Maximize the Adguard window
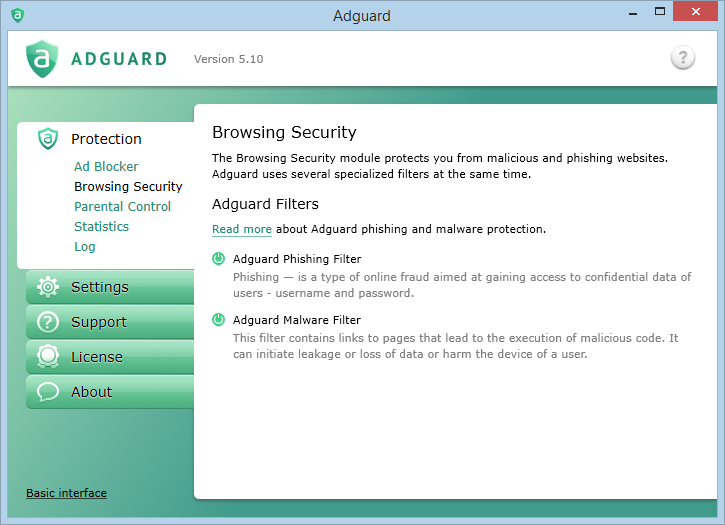 [660, 12]
